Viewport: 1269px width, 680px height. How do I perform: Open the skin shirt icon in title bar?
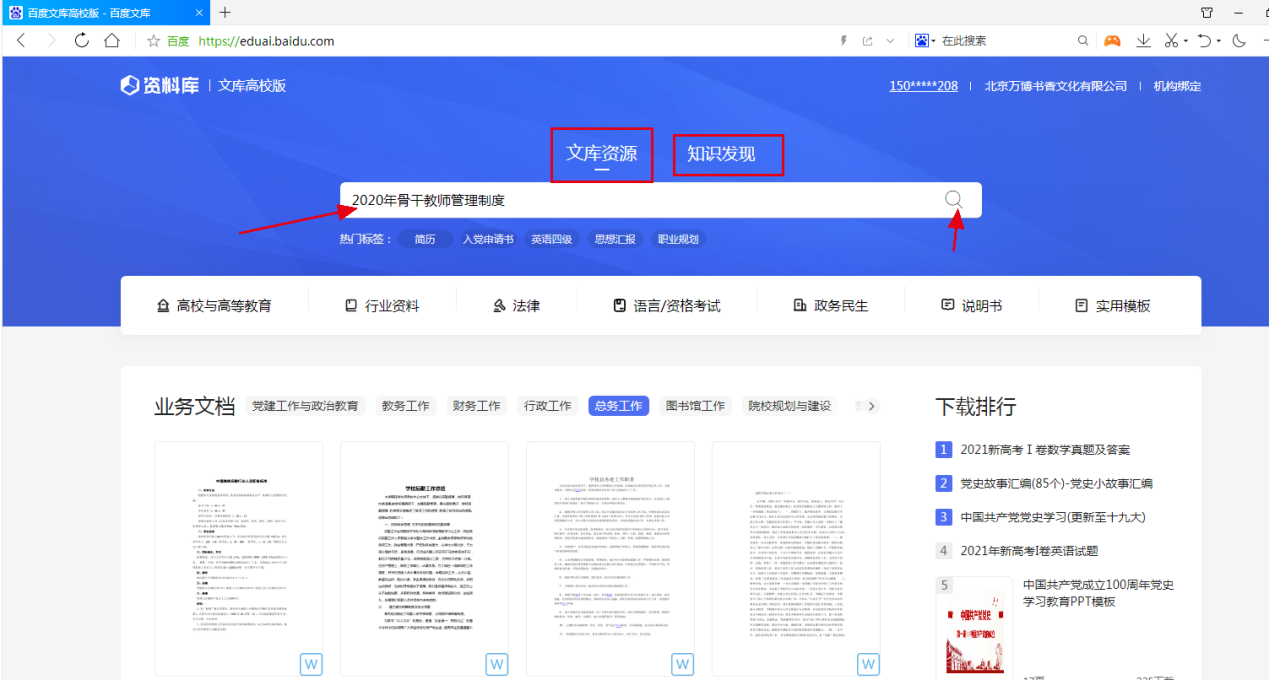(x=1207, y=13)
